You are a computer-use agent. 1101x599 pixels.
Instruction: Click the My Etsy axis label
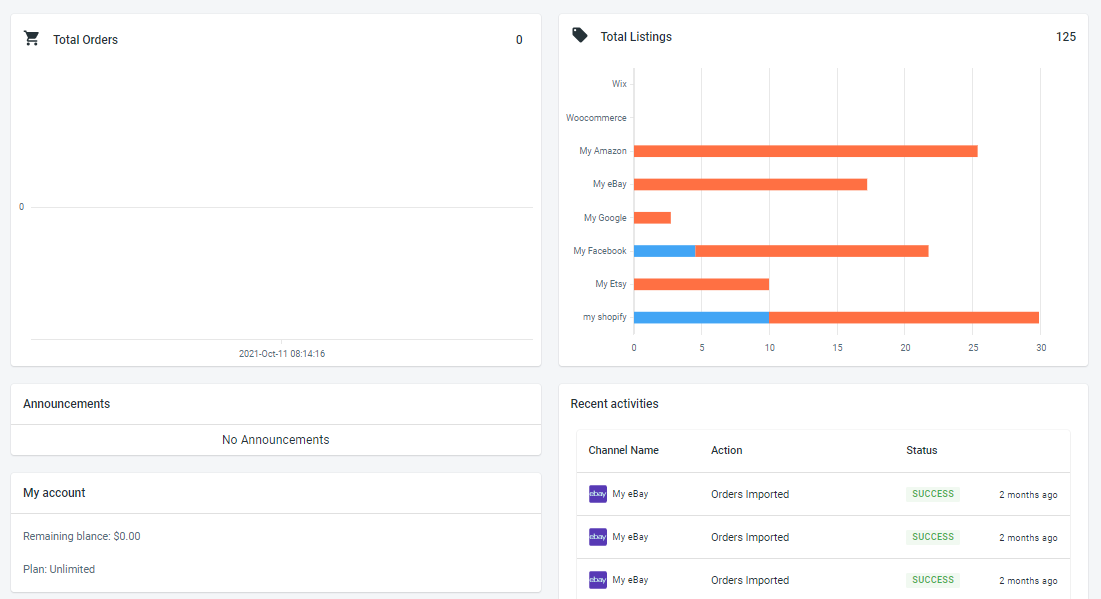coord(610,284)
